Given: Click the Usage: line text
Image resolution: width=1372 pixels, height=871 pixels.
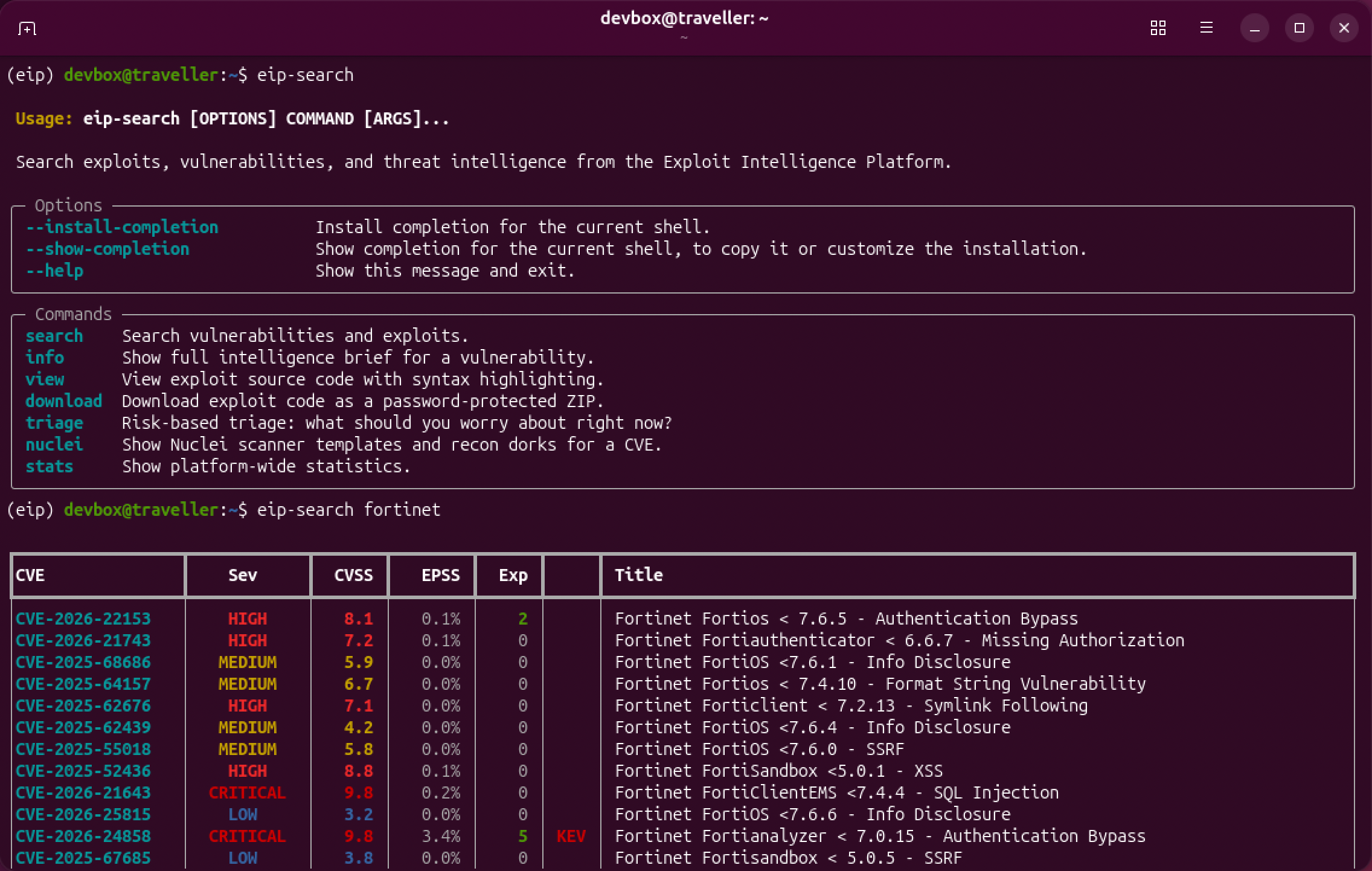Looking at the screenshot, I should click(x=233, y=118).
